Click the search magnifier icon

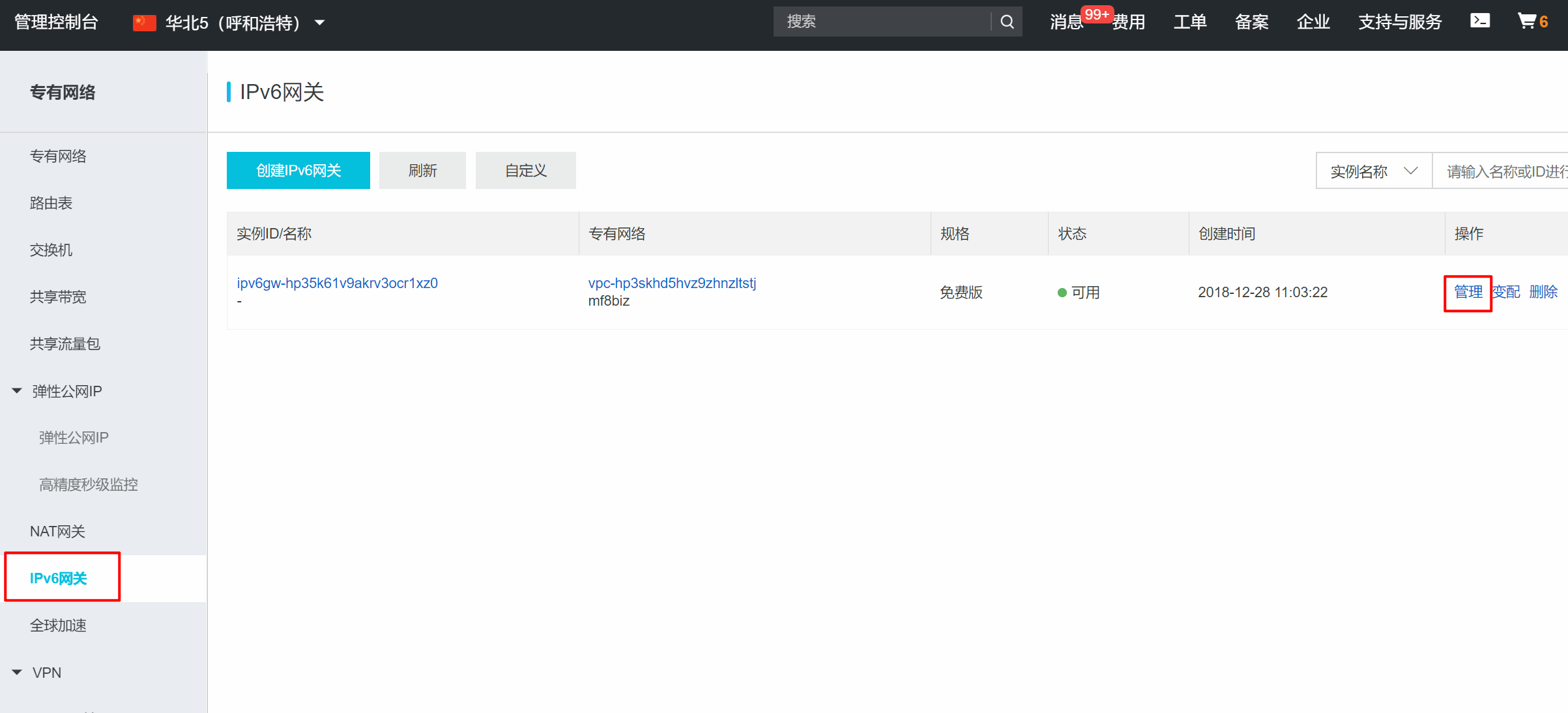1007,22
